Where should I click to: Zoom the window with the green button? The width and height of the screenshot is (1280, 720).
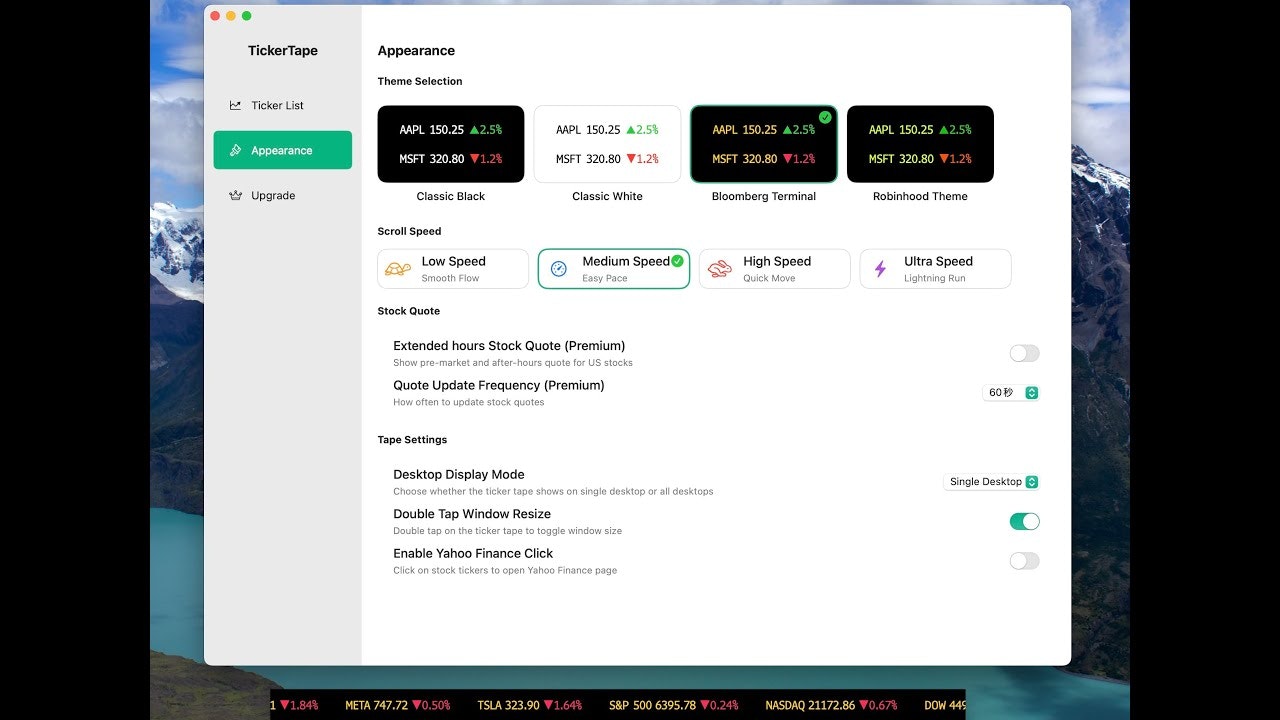click(x=247, y=16)
